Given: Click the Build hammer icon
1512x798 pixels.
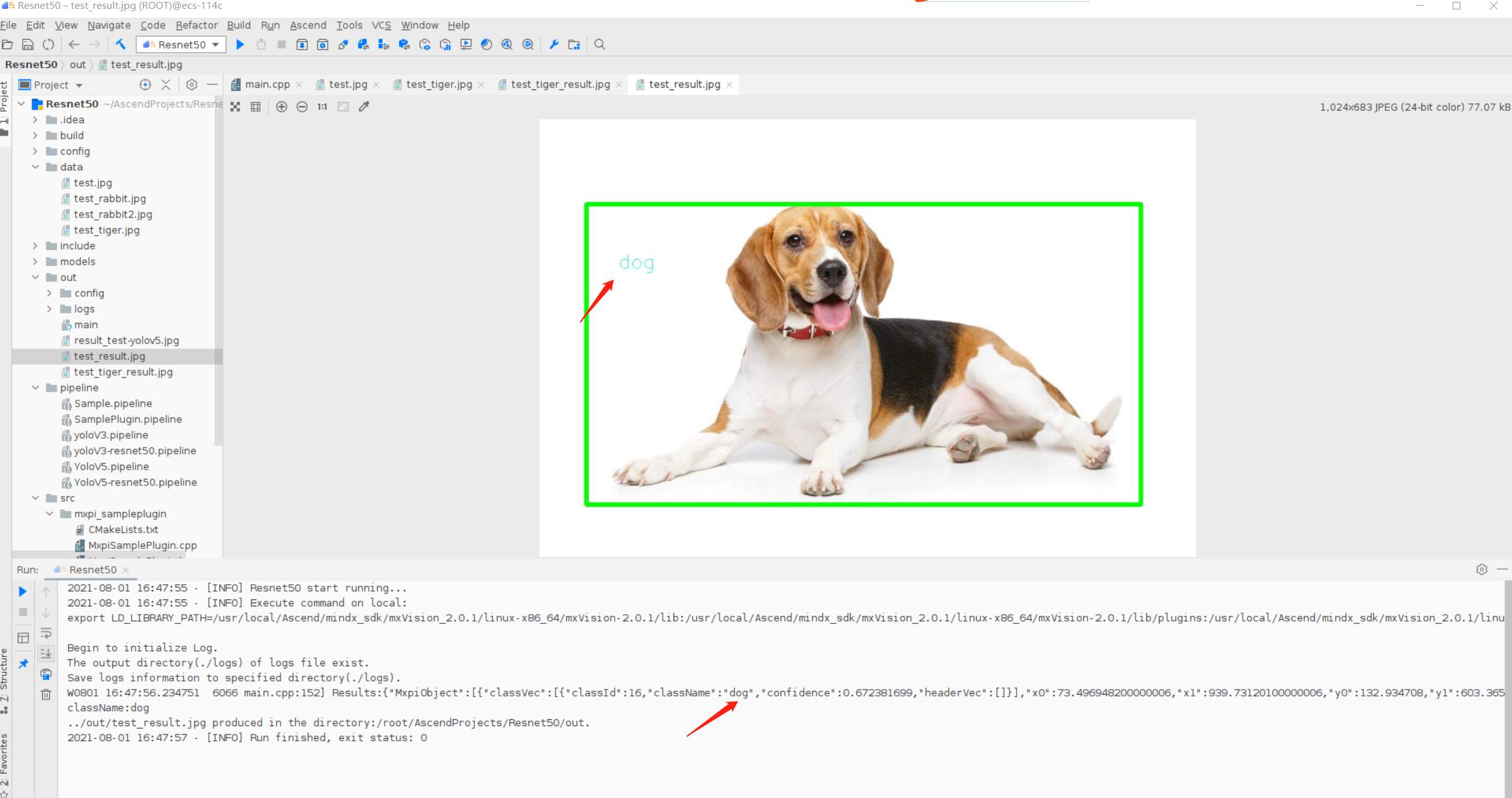Looking at the screenshot, I should pyautogui.click(x=120, y=45).
